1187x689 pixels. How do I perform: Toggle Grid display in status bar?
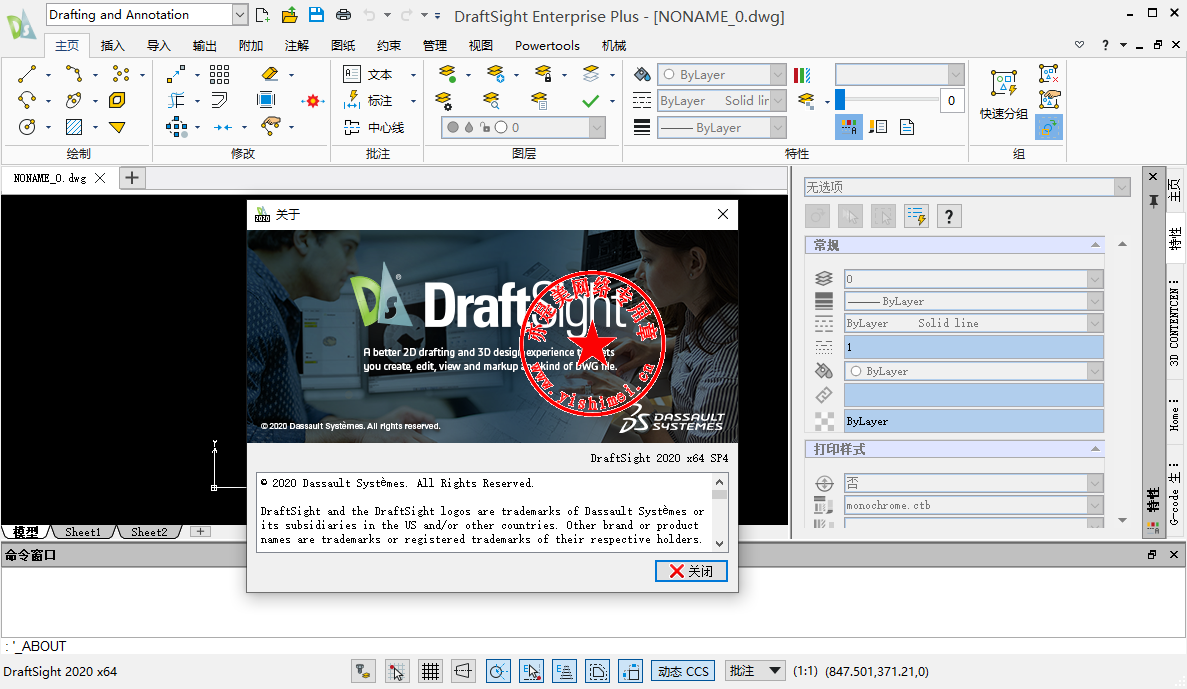[x=430, y=671]
